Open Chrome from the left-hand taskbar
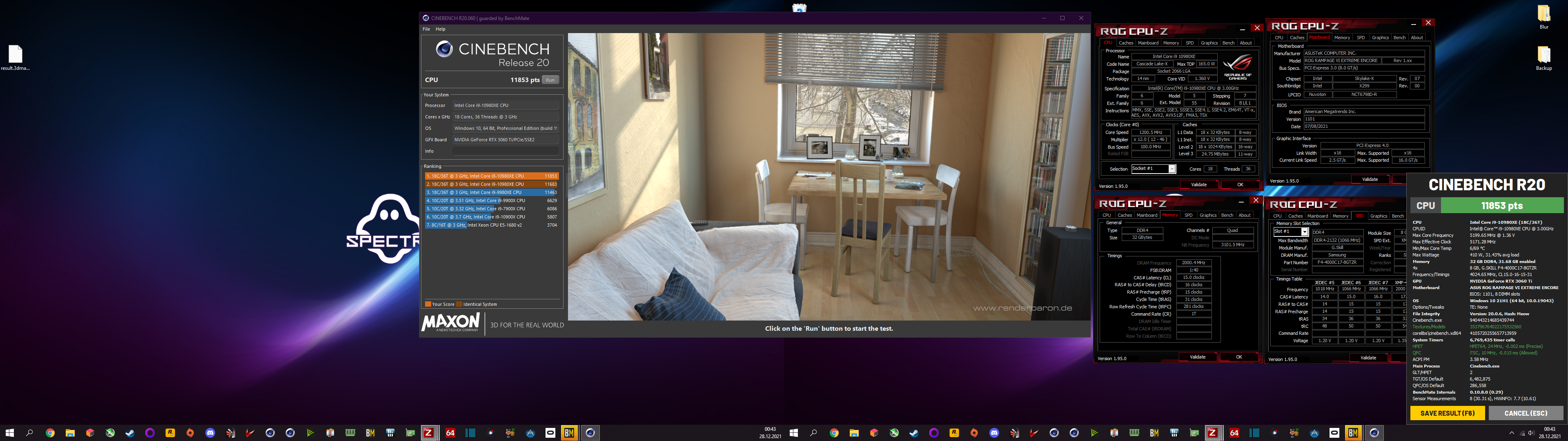This screenshot has width=1568, height=441. pos(50,433)
